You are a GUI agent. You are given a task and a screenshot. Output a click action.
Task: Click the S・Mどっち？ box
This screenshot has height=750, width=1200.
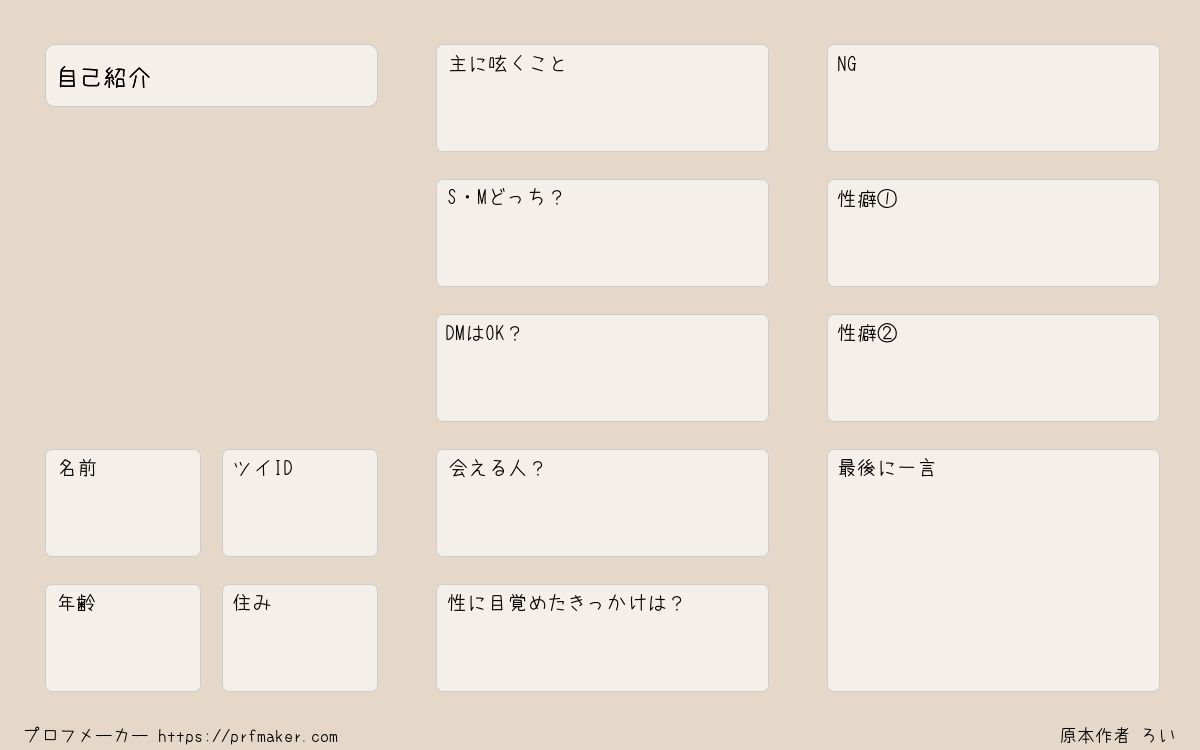coord(602,233)
